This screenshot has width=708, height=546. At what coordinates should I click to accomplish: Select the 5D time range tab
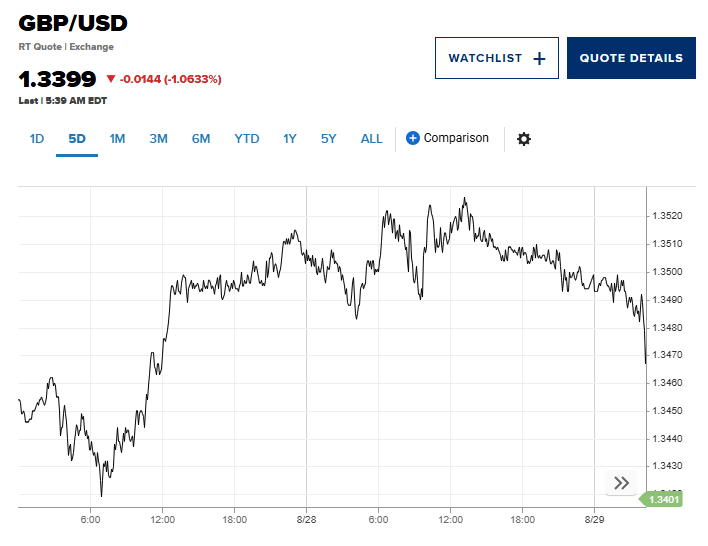[77, 139]
